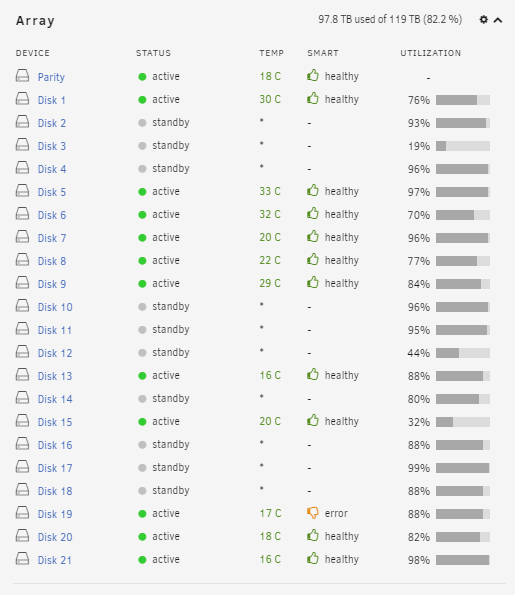The height and width of the screenshot is (595, 515).
Task: Click the Disk 3 utilization bar at 19%
Action: point(463,146)
